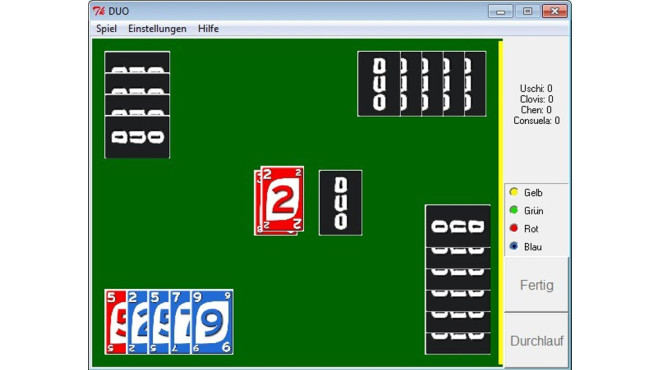The image size is (658, 370).
Task: Click the Fertig button
Action: [x=536, y=285]
